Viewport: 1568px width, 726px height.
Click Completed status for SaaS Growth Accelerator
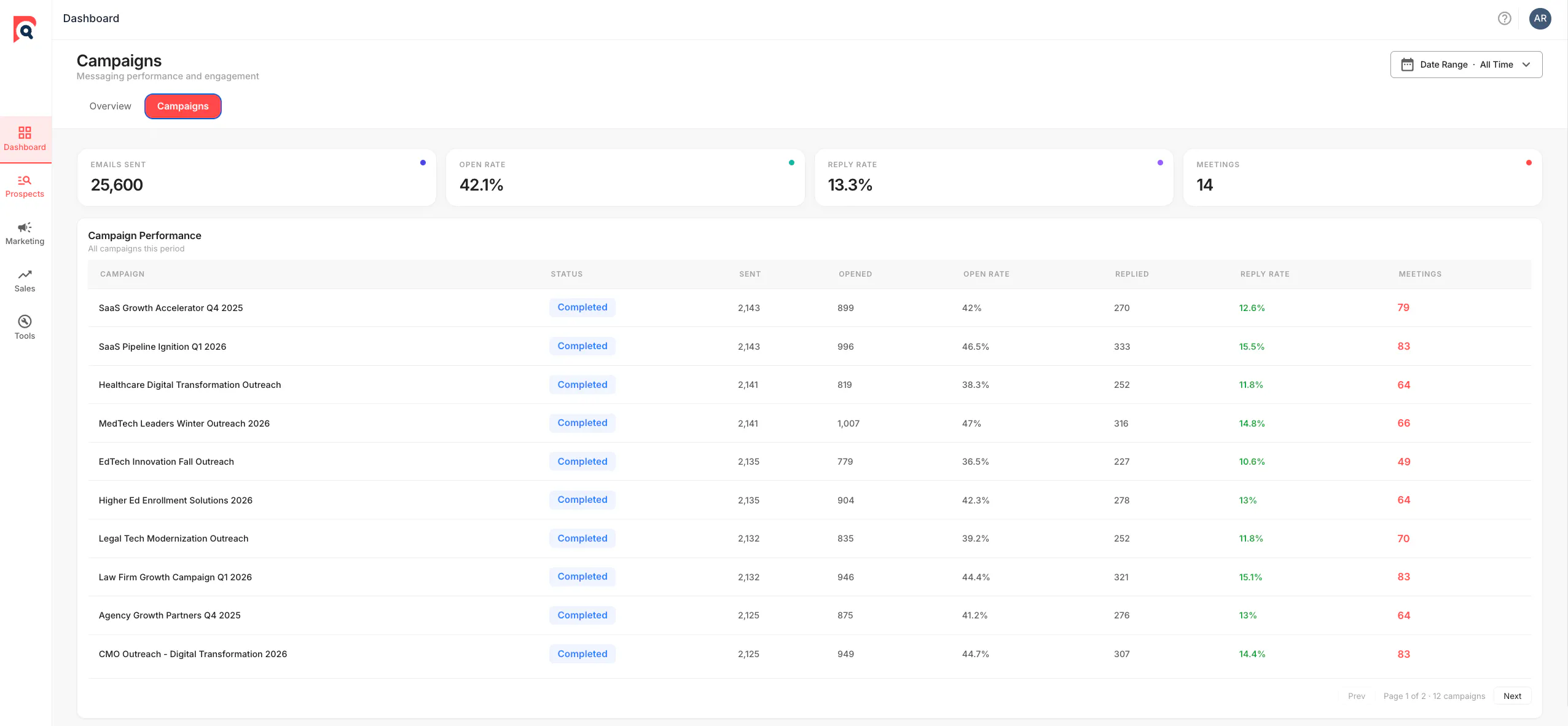coord(582,307)
